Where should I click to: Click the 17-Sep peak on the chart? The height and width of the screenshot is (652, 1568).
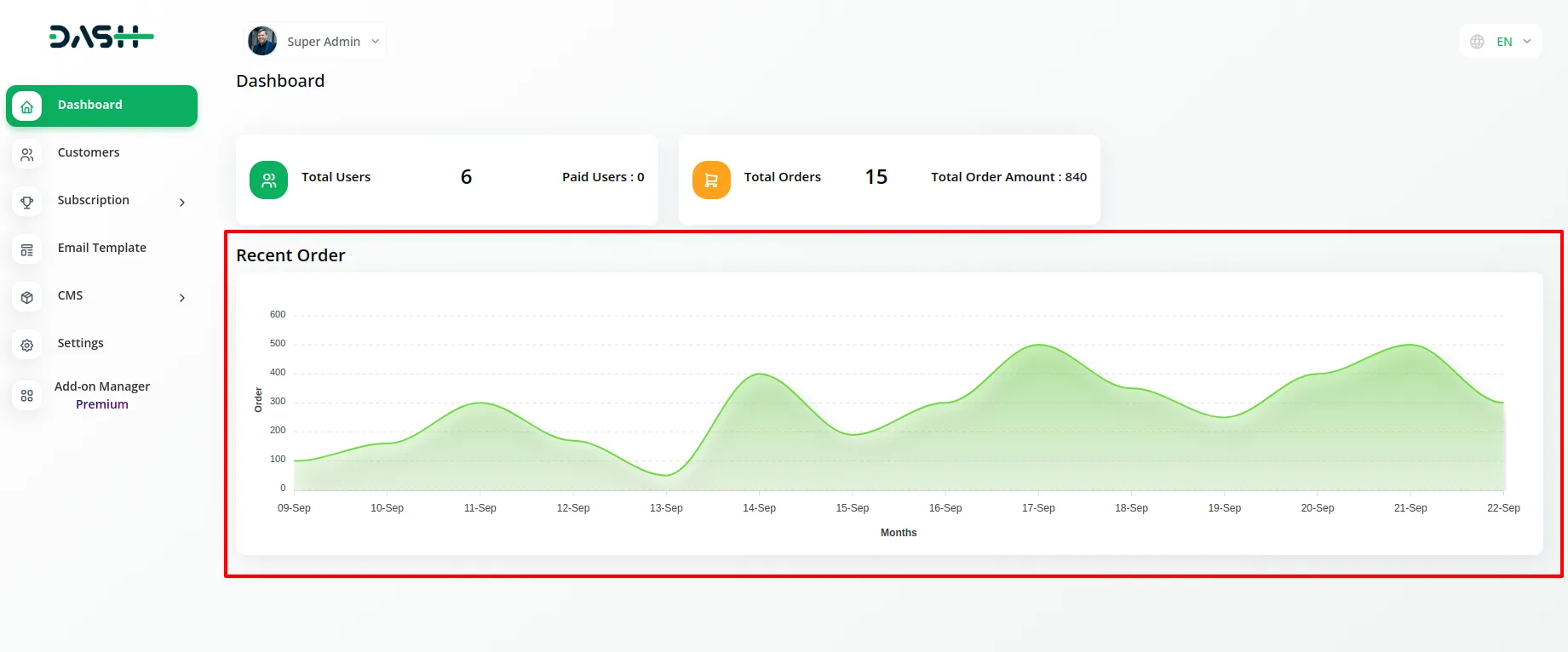pyautogui.click(x=1038, y=345)
